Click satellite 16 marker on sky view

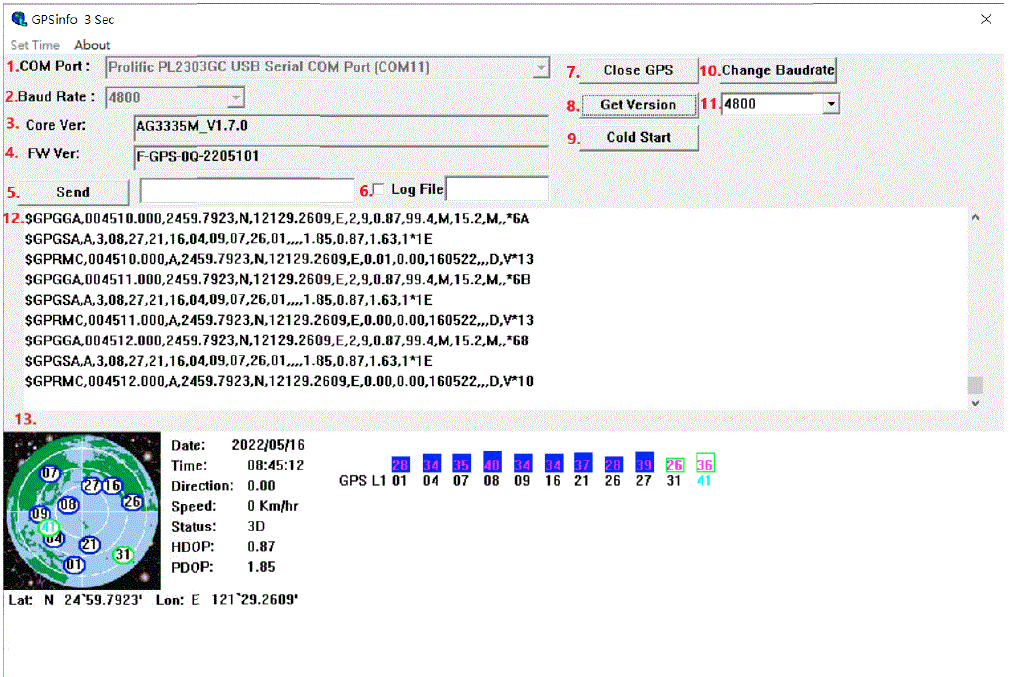coord(112,485)
